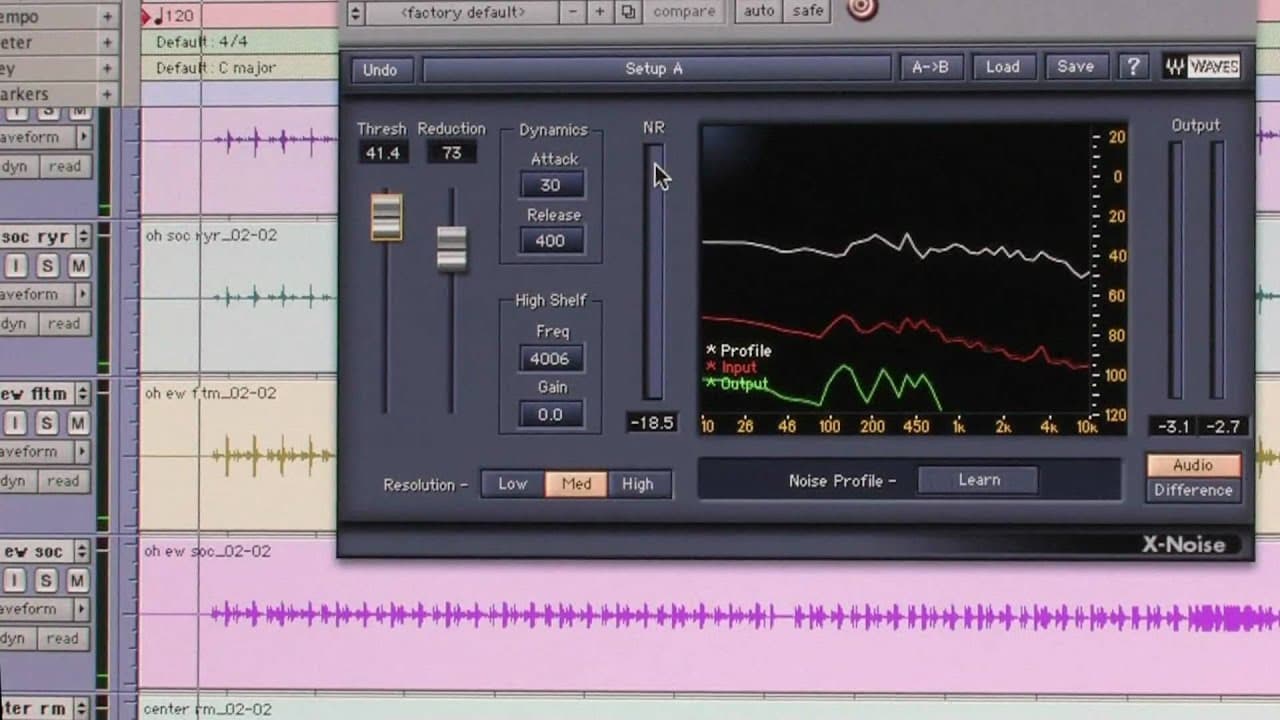
Task: Open ew fltm automation mode read menu
Action: 64,481
